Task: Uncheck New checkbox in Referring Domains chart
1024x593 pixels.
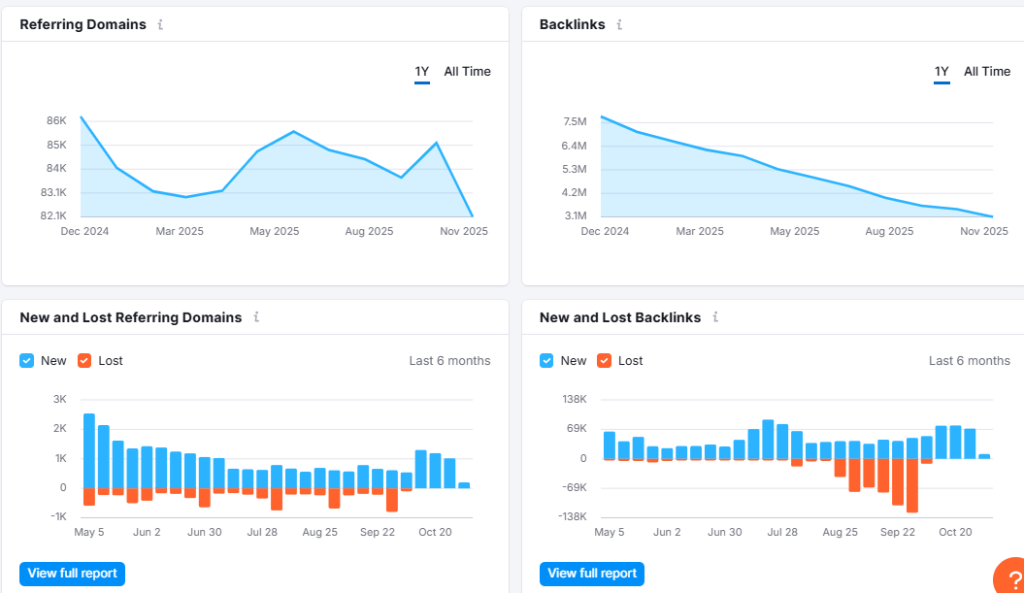Action: pos(27,361)
